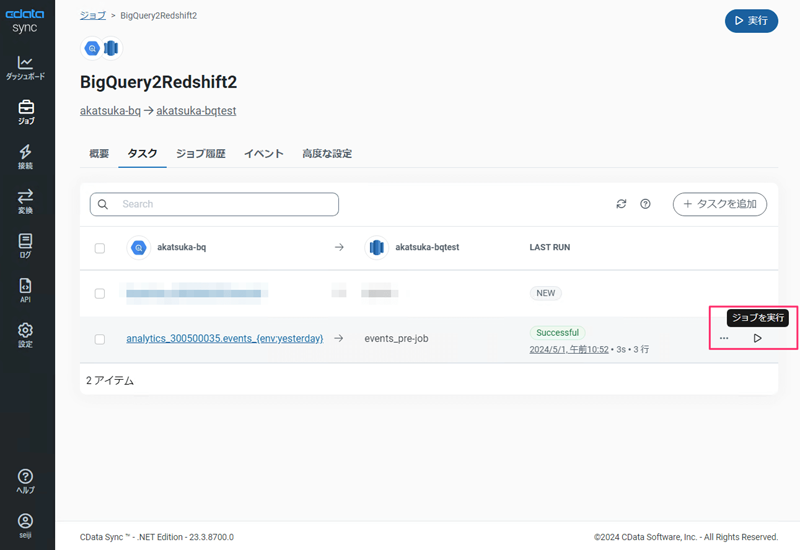Open the analytics_300500035.events task link

coord(224,338)
